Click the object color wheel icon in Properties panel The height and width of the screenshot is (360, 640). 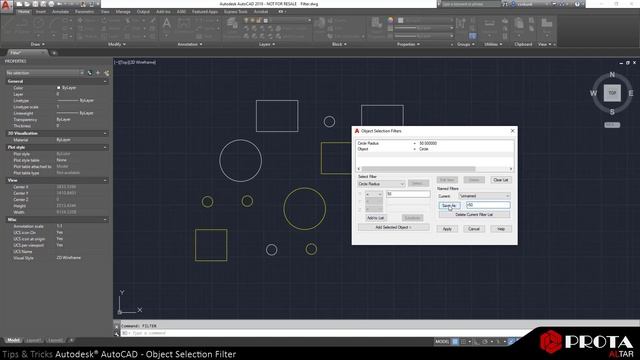(x=391, y=20)
